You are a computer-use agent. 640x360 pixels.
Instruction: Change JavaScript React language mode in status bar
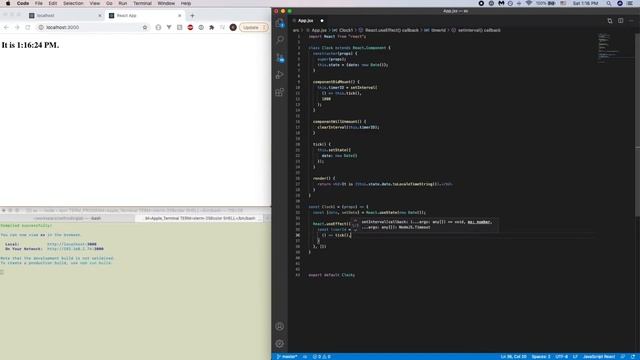(x=599, y=356)
